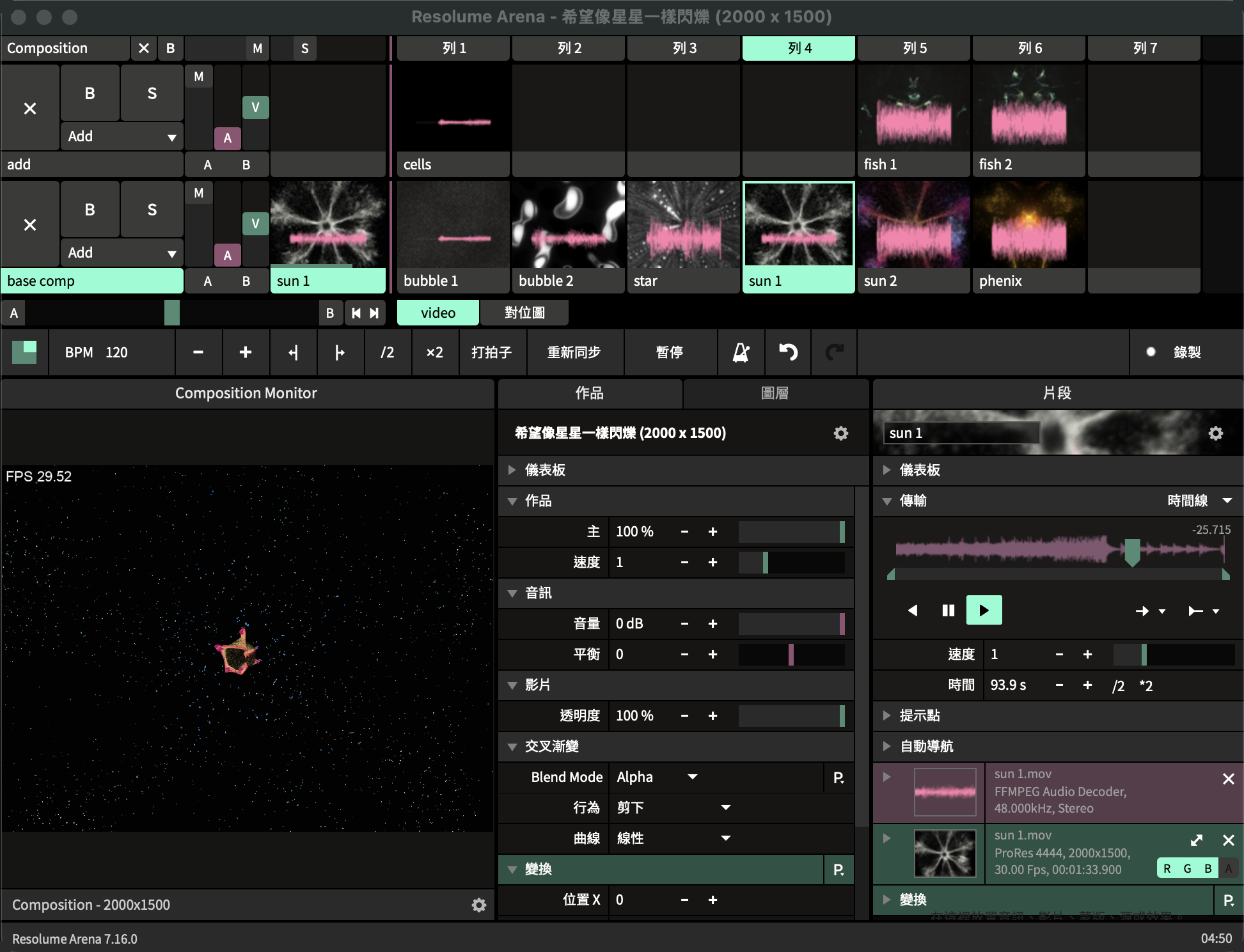Open composition settings gear beside composition title
Screen dimensions: 1244x952
840,433
